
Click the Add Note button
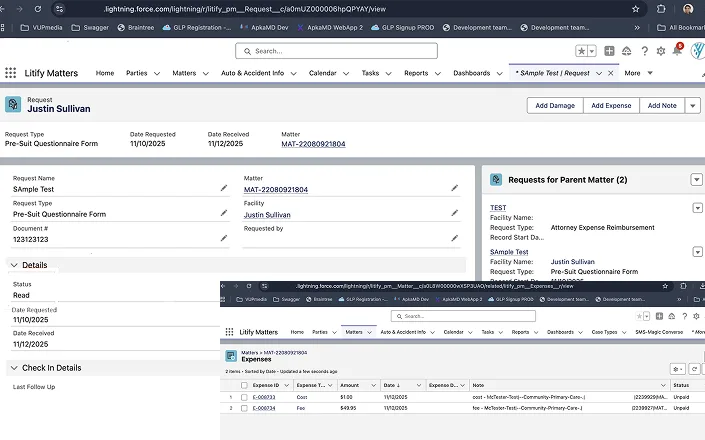pyautogui.click(x=662, y=106)
